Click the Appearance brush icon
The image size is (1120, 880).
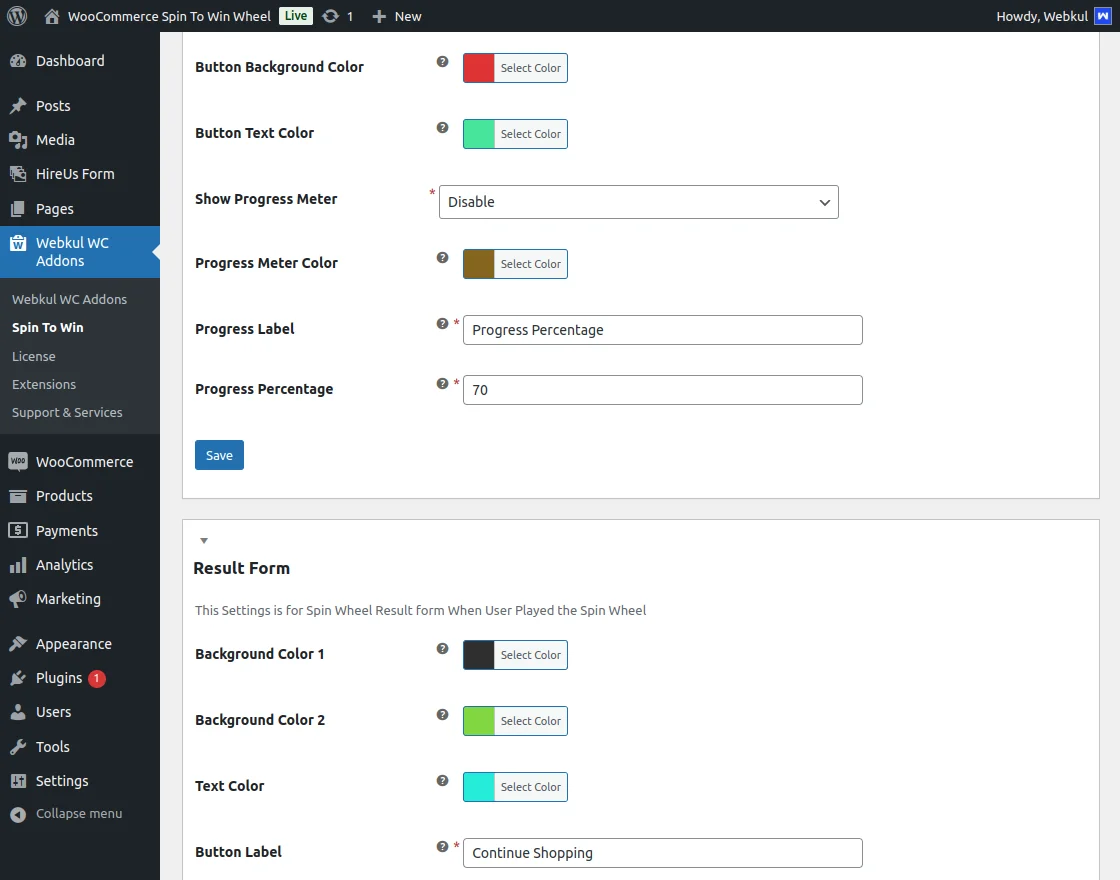[18, 644]
